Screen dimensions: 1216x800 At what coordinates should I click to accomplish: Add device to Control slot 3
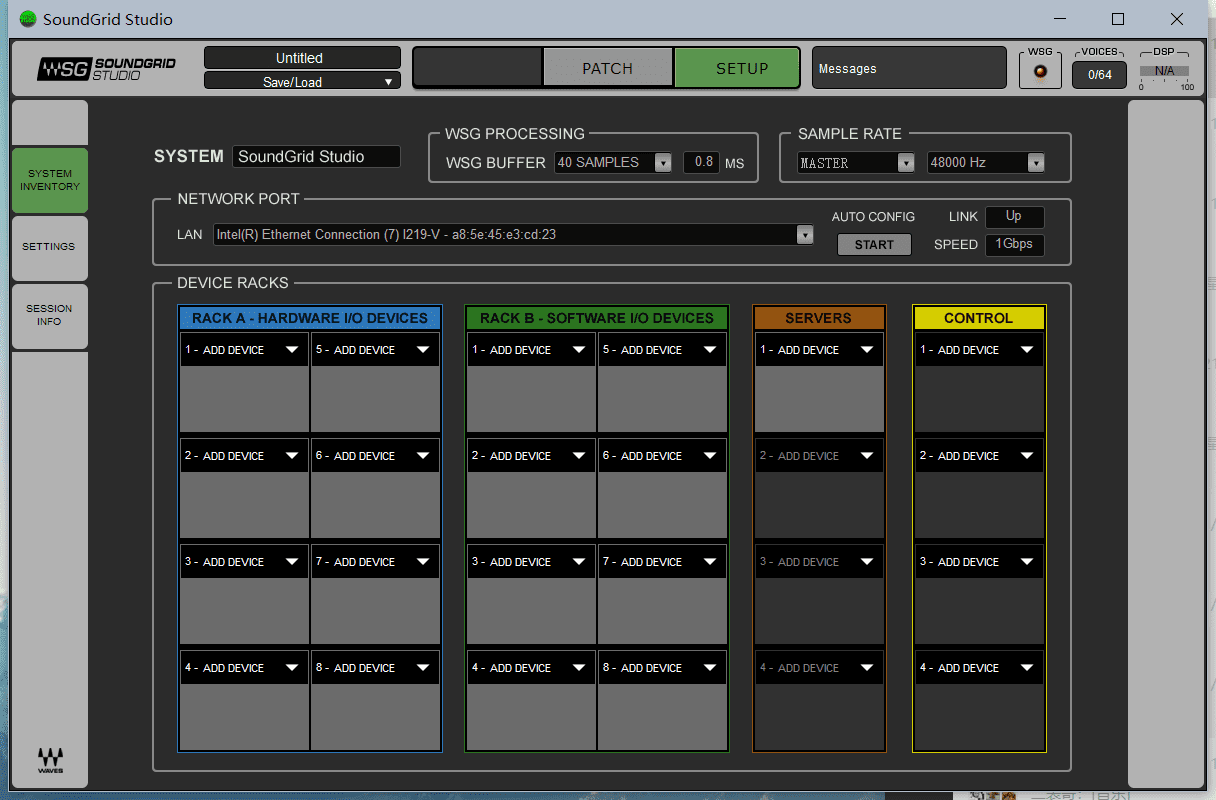(x=979, y=562)
